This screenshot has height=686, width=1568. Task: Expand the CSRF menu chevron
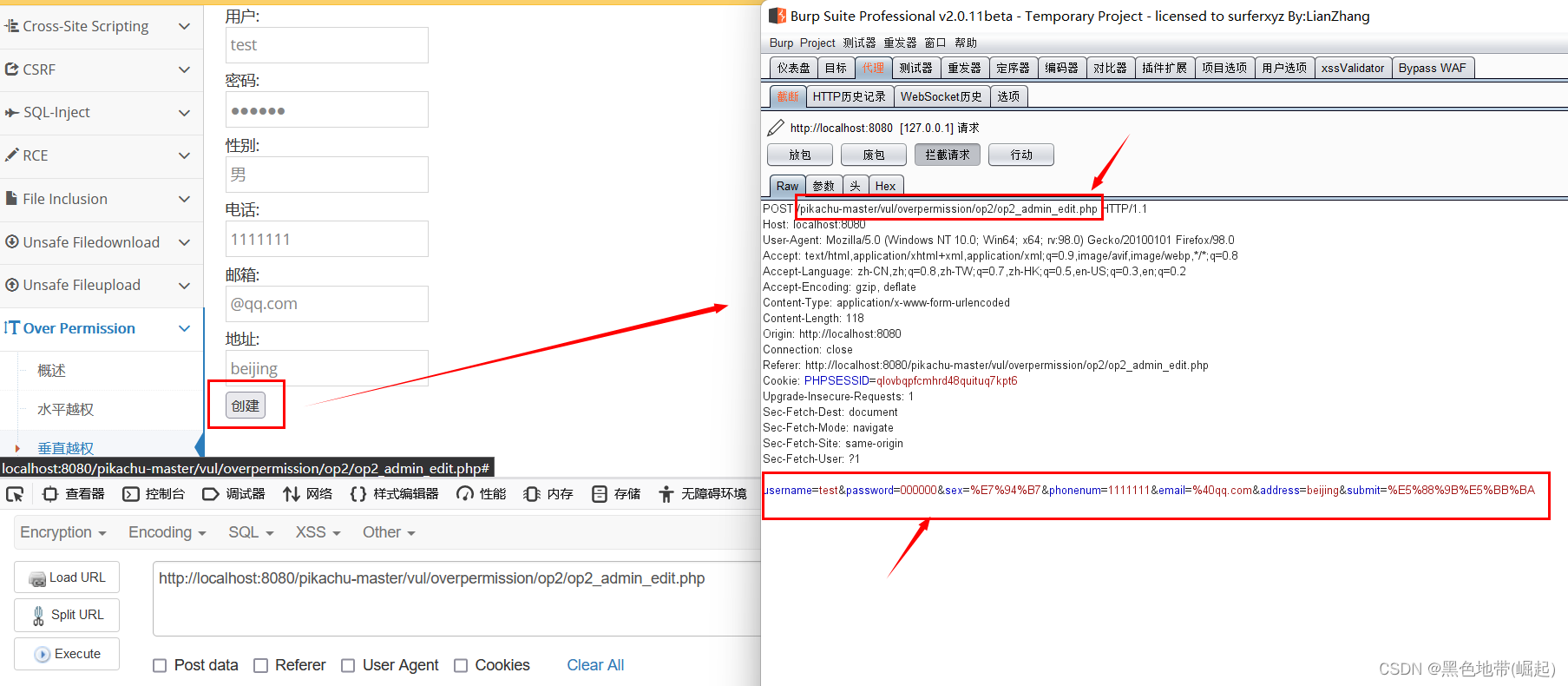coord(184,69)
